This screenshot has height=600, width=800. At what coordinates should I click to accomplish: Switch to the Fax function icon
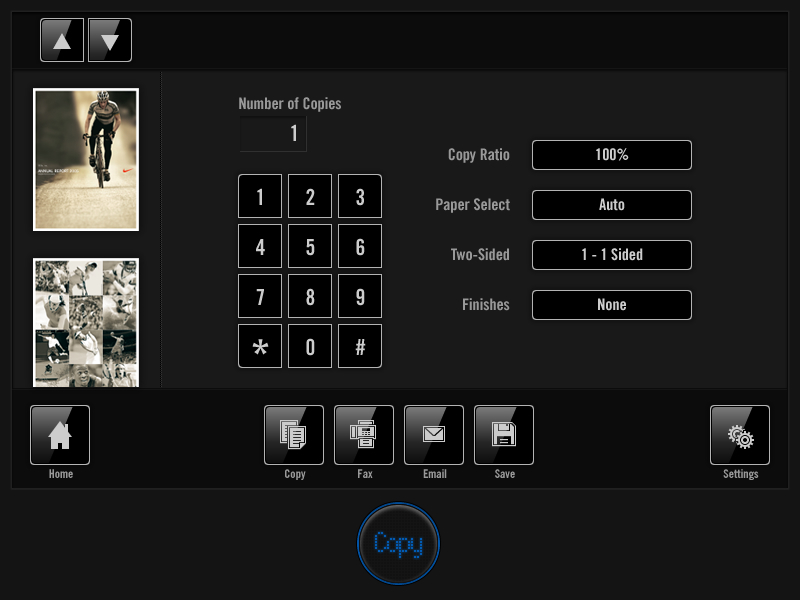(x=364, y=435)
